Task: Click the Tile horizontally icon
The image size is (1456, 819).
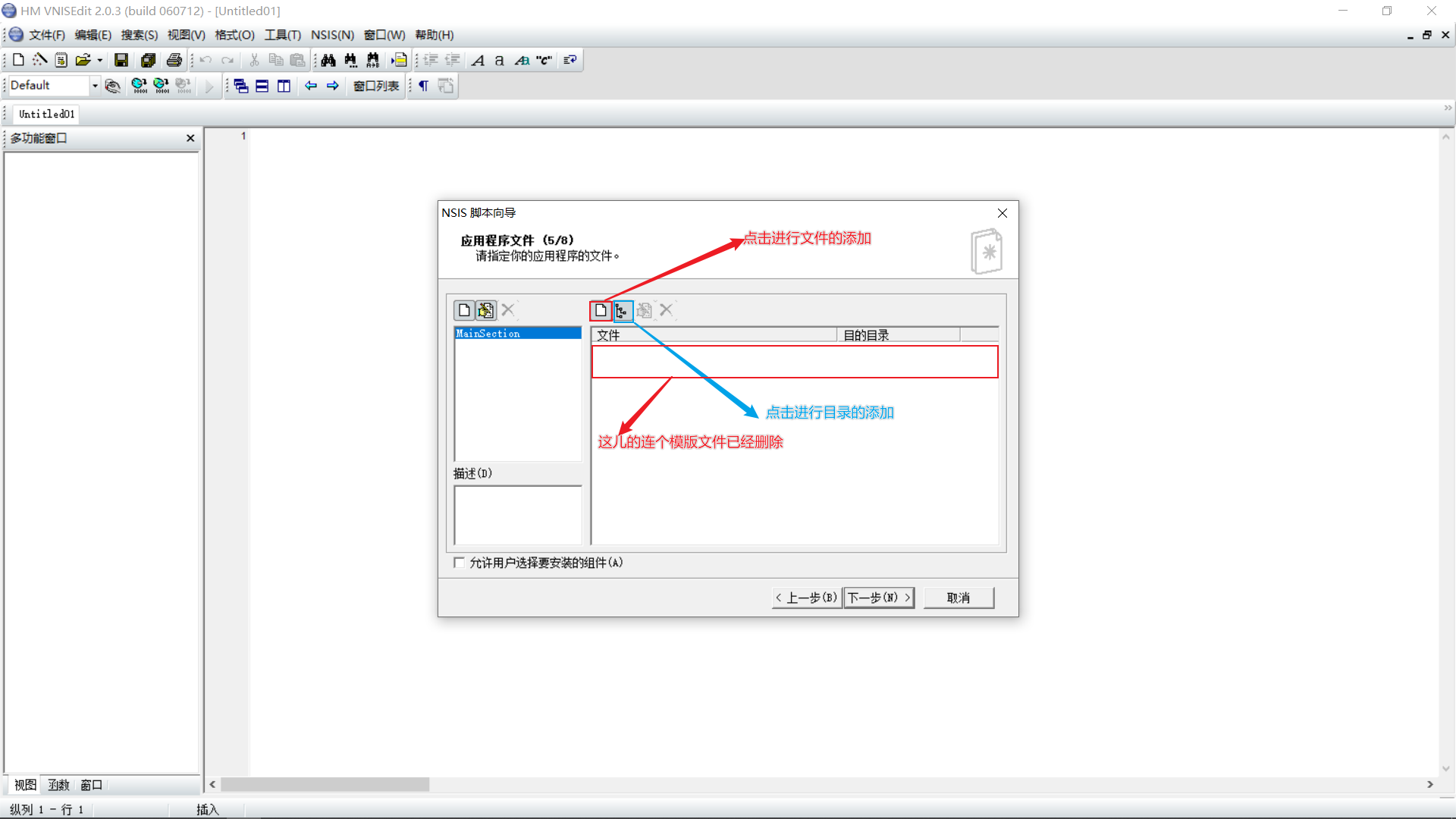Action: (x=262, y=86)
